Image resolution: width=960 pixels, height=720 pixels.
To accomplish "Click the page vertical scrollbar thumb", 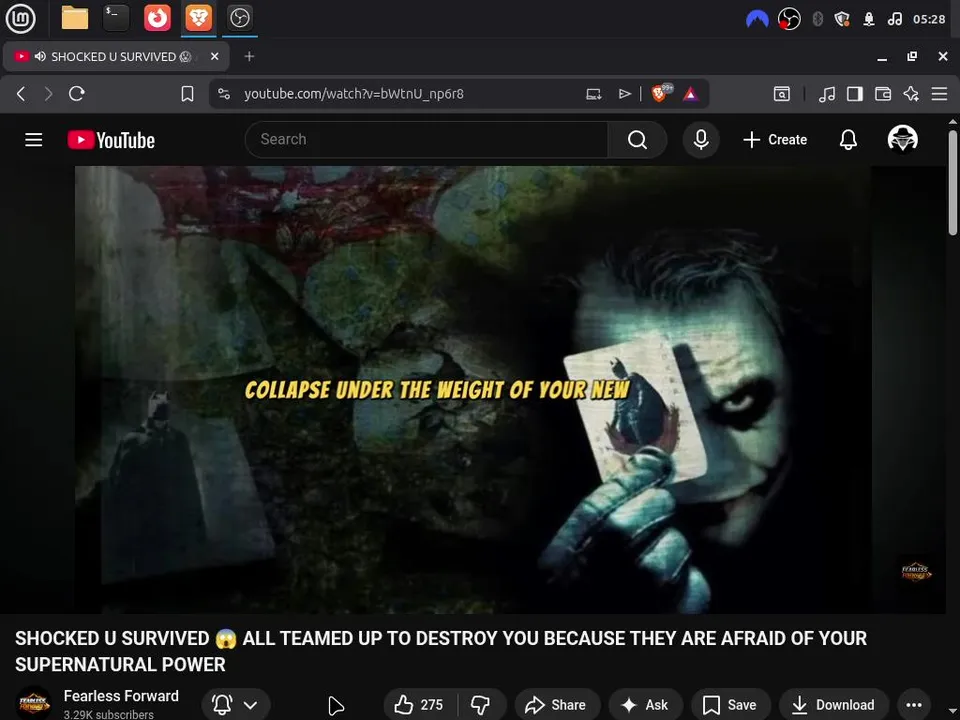I will (953, 182).
